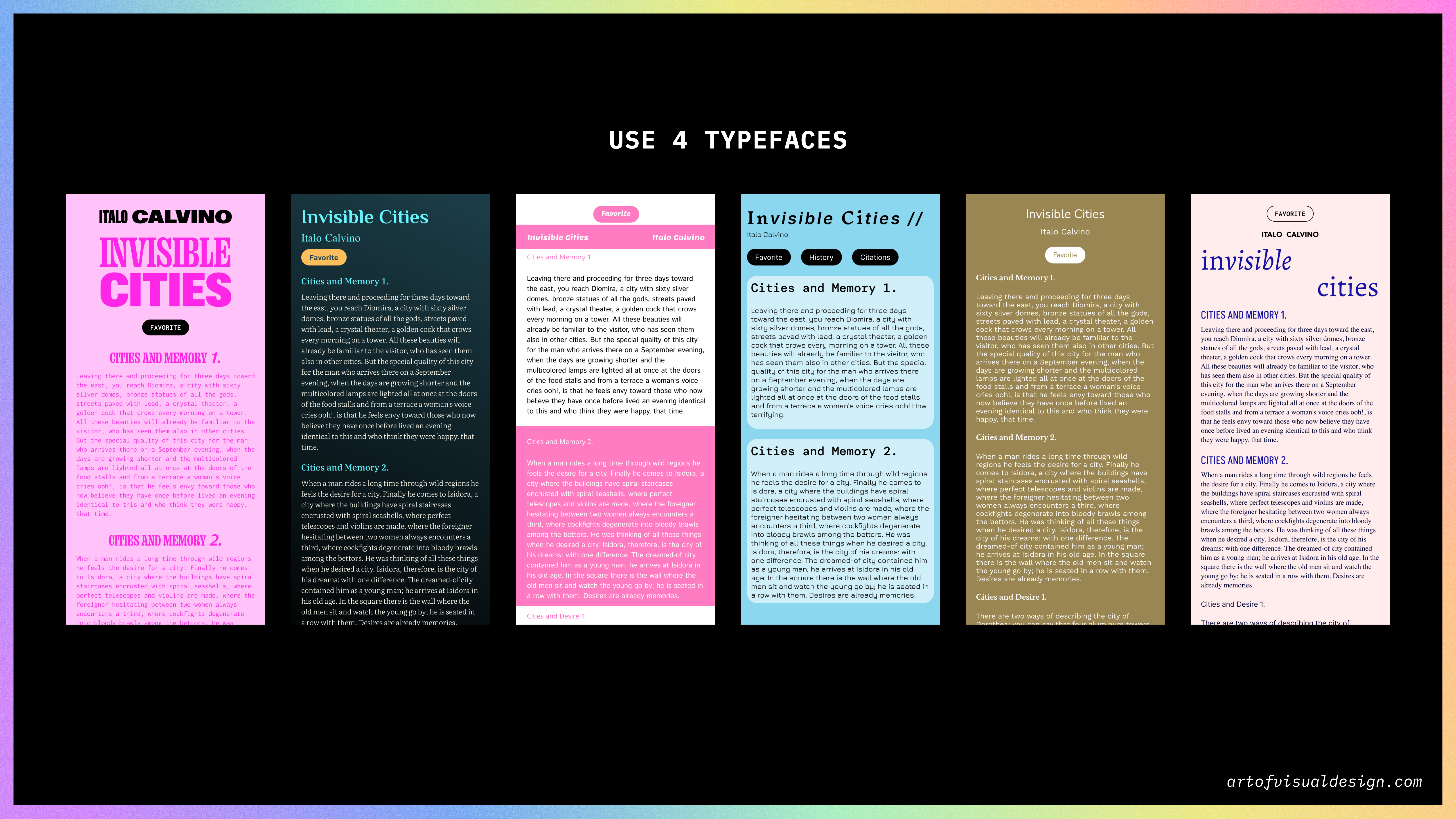
Task: Open the Citations pill on blue card
Action: 875,257
